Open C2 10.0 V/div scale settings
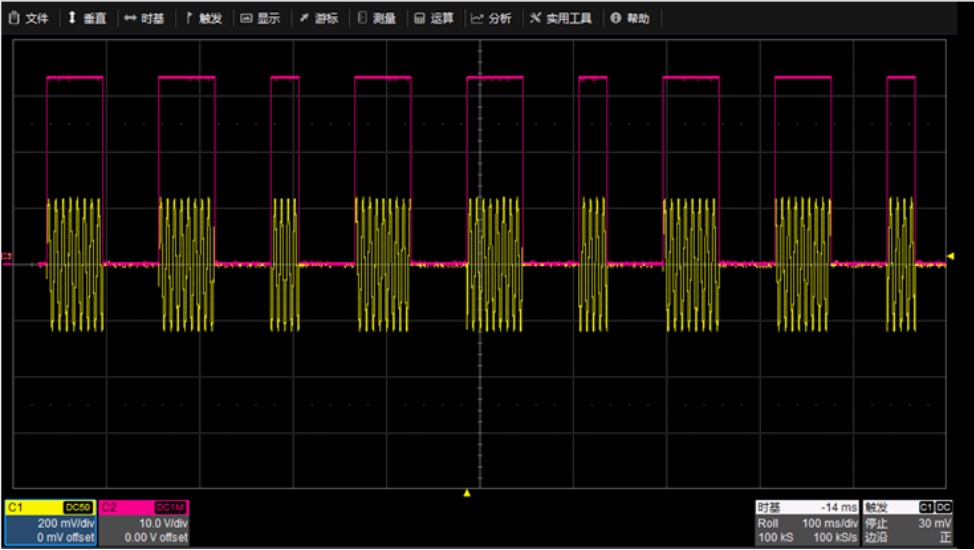 click(x=144, y=523)
